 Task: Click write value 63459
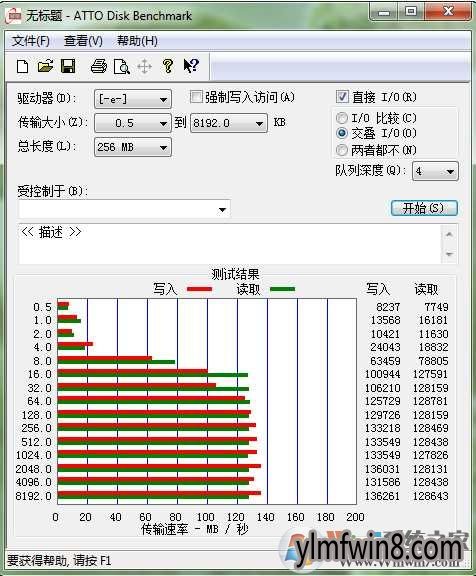385,361
